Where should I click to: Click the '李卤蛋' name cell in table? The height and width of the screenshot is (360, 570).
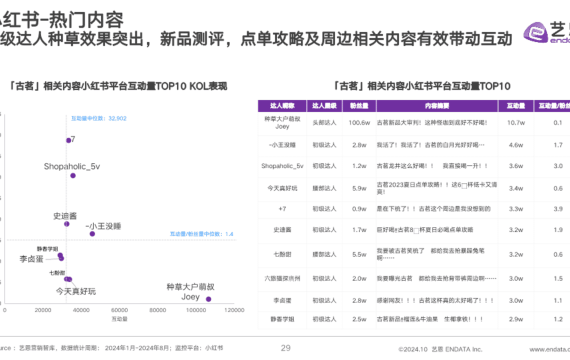click(282, 301)
